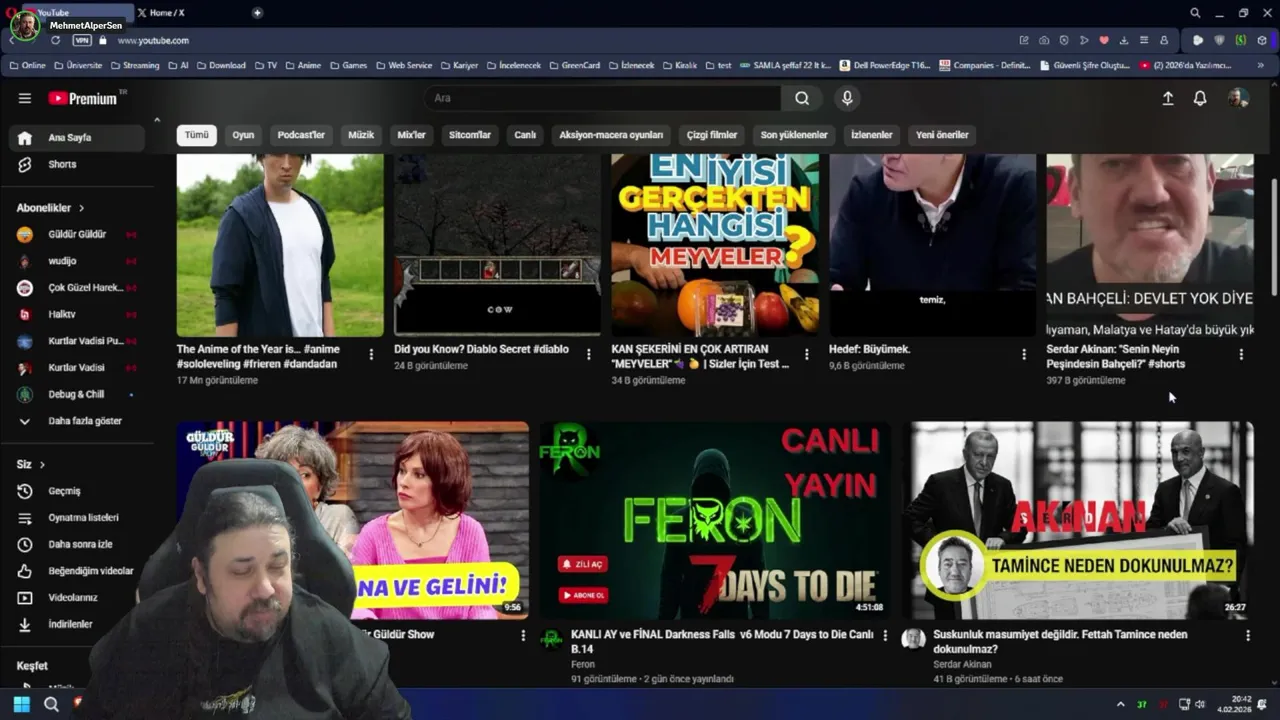Screen dimensions: 1280x720
Task: Open the YouTube account avatar menu
Action: (1238, 98)
